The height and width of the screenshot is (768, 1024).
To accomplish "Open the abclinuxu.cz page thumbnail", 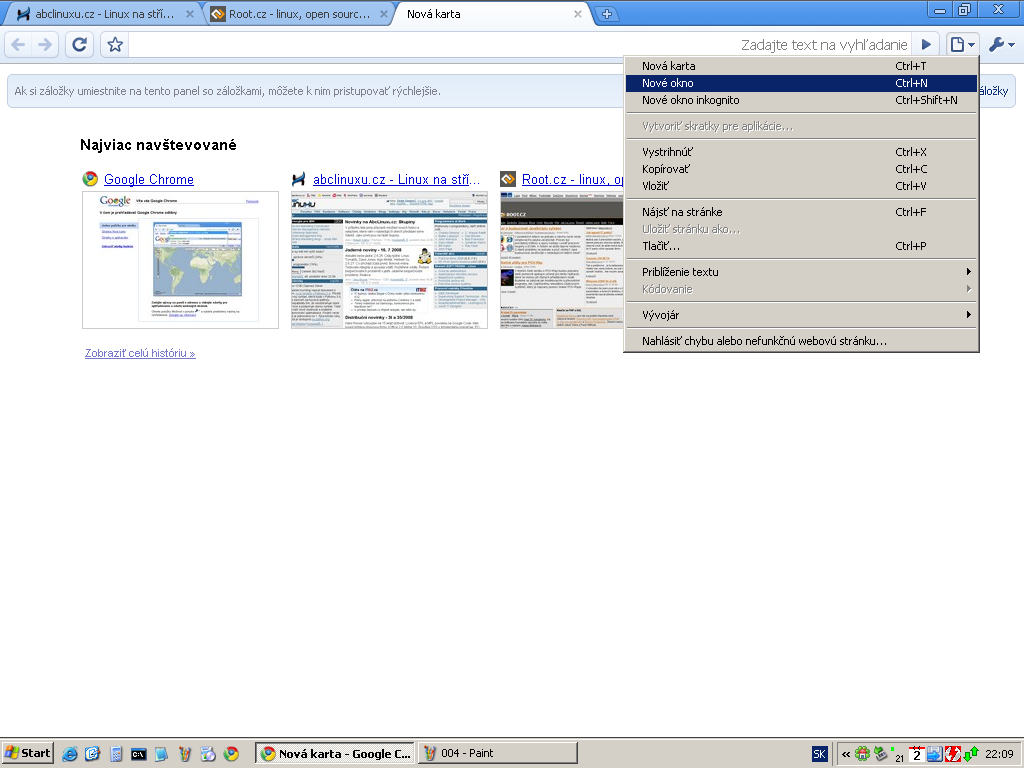I will (x=389, y=260).
